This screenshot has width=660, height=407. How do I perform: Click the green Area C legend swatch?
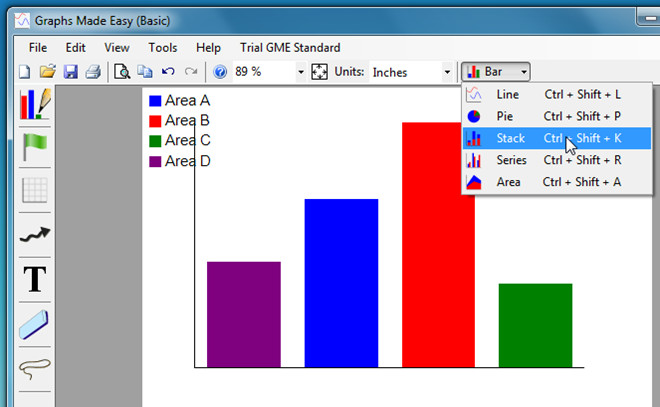[x=155, y=141]
